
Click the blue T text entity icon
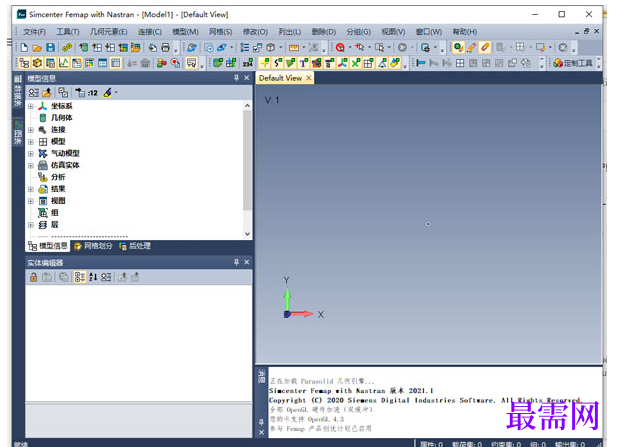click(303, 63)
